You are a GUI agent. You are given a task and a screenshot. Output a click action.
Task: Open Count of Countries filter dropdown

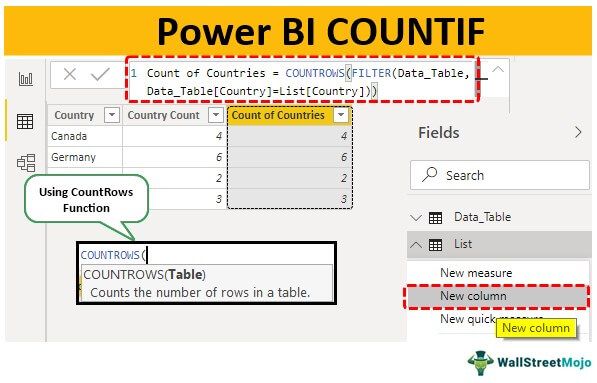tap(341, 115)
